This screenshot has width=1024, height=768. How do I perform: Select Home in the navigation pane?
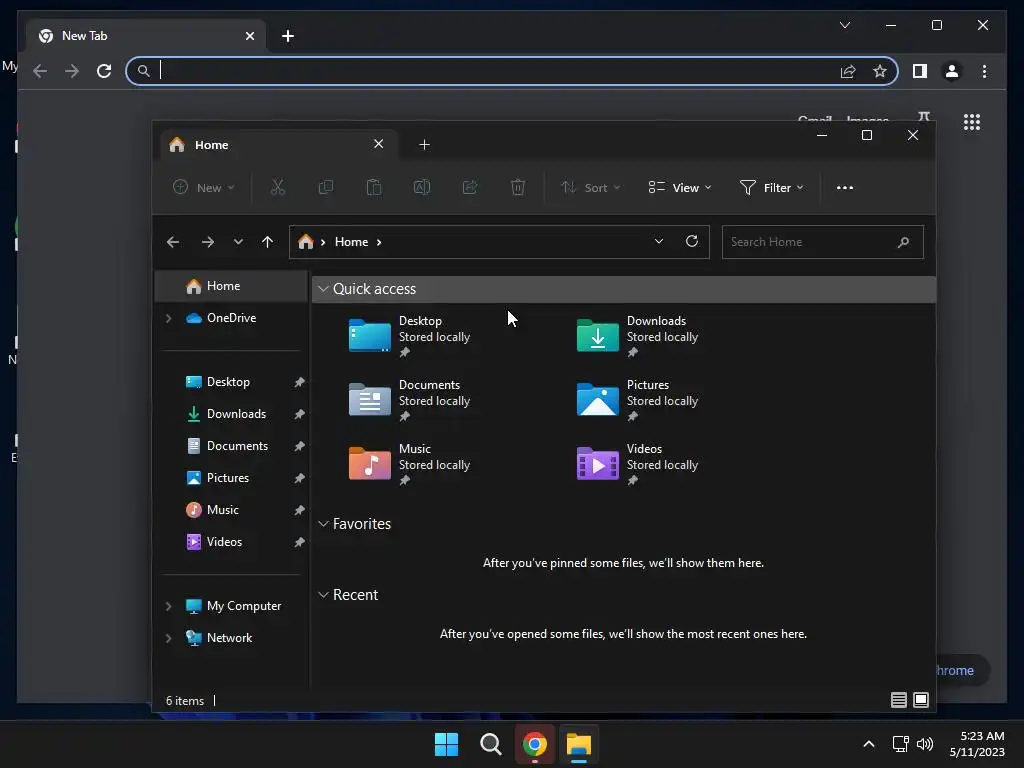tap(231, 286)
